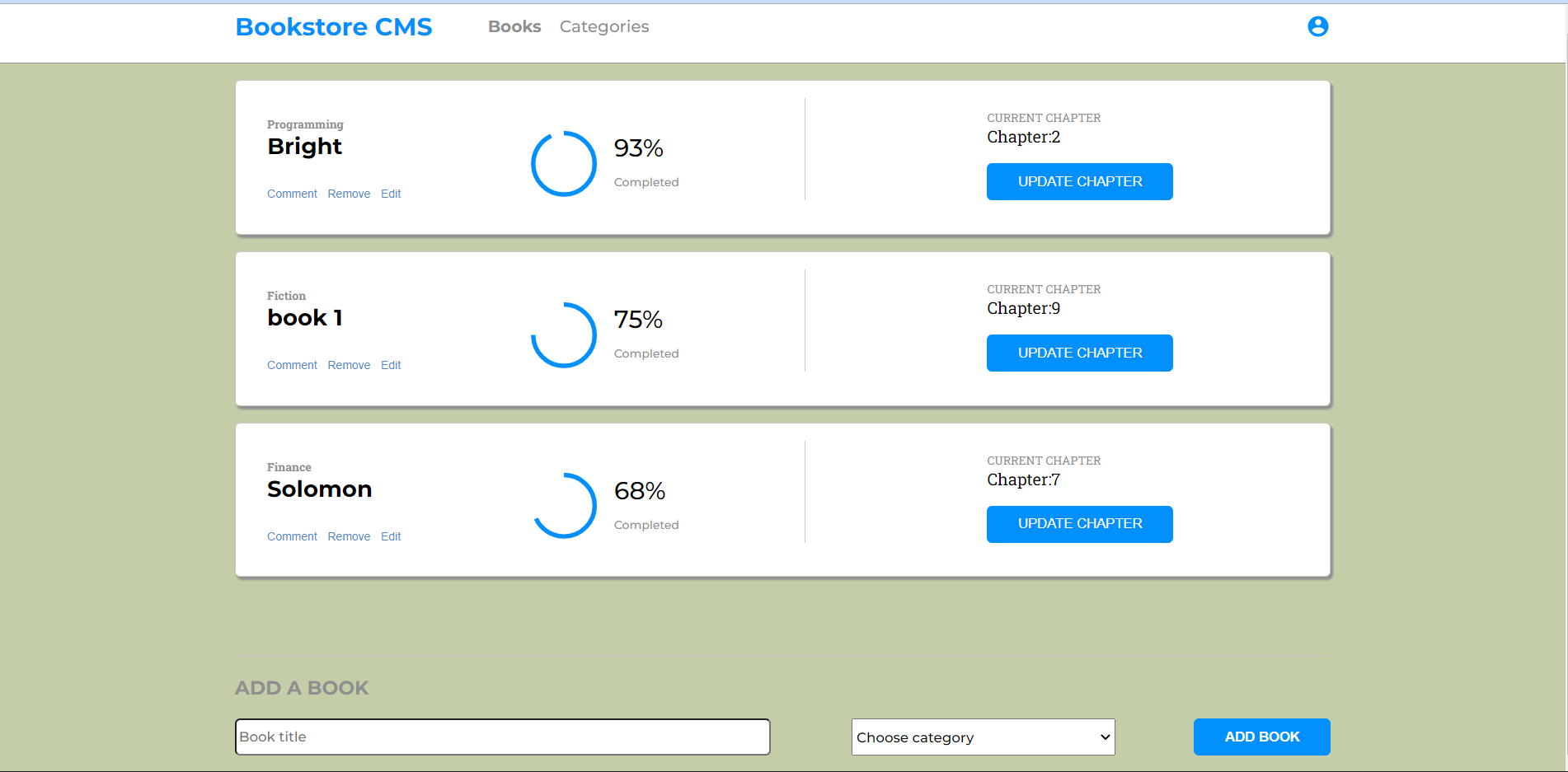Click the Chapter:7 text
The width and height of the screenshot is (1568, 772).
[x=1023, y=480]
